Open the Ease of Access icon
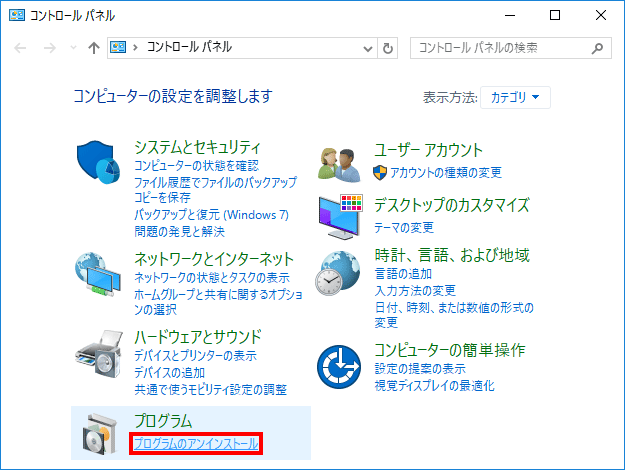The height and width of the screenshot is (470, 625). pos(339,367)
